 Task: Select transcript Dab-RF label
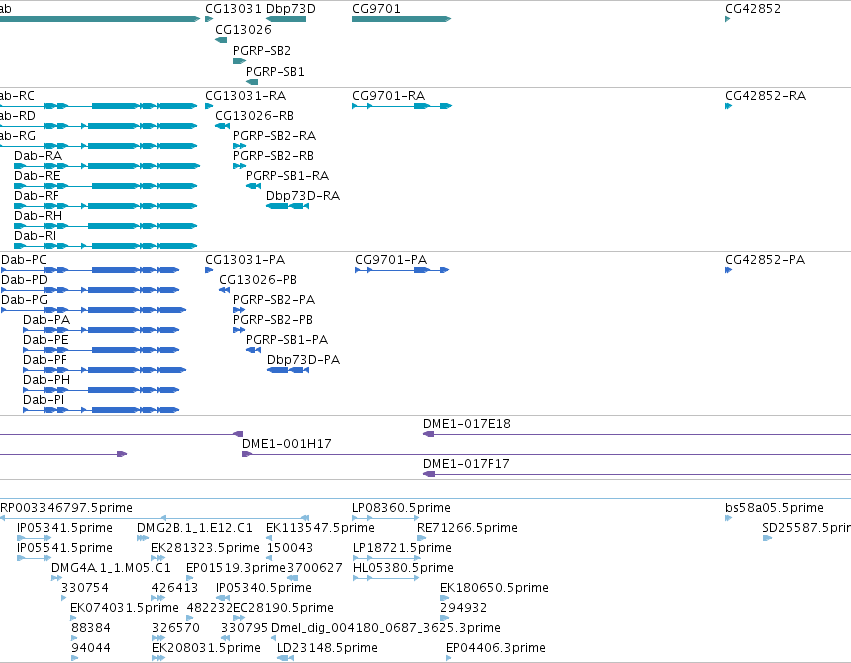36,196
